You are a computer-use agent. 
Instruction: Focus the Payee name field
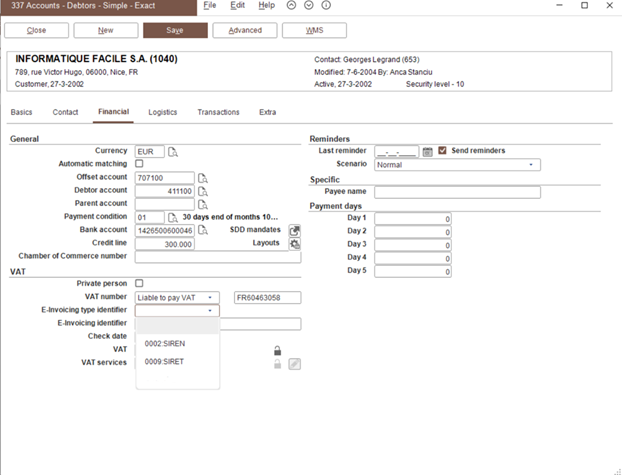tap(457, 192)
